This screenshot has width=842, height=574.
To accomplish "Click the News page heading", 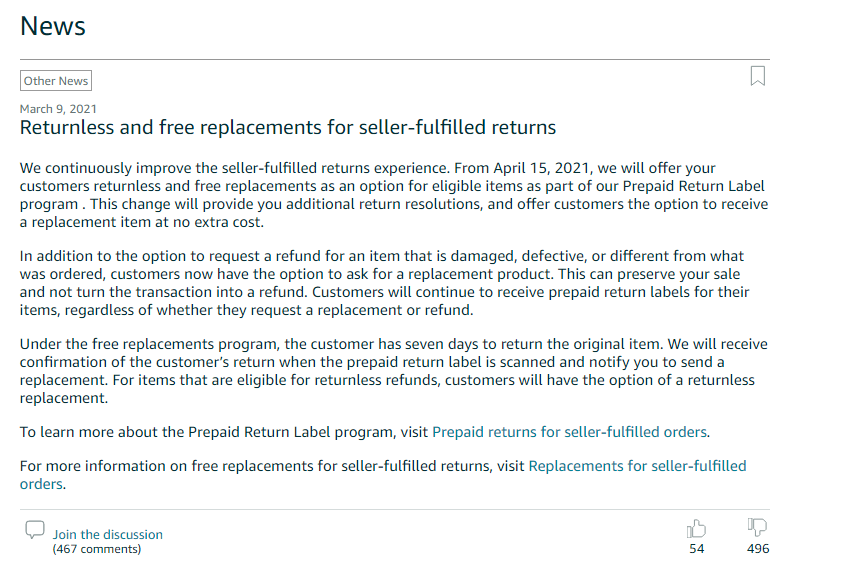I will (53, 26).
